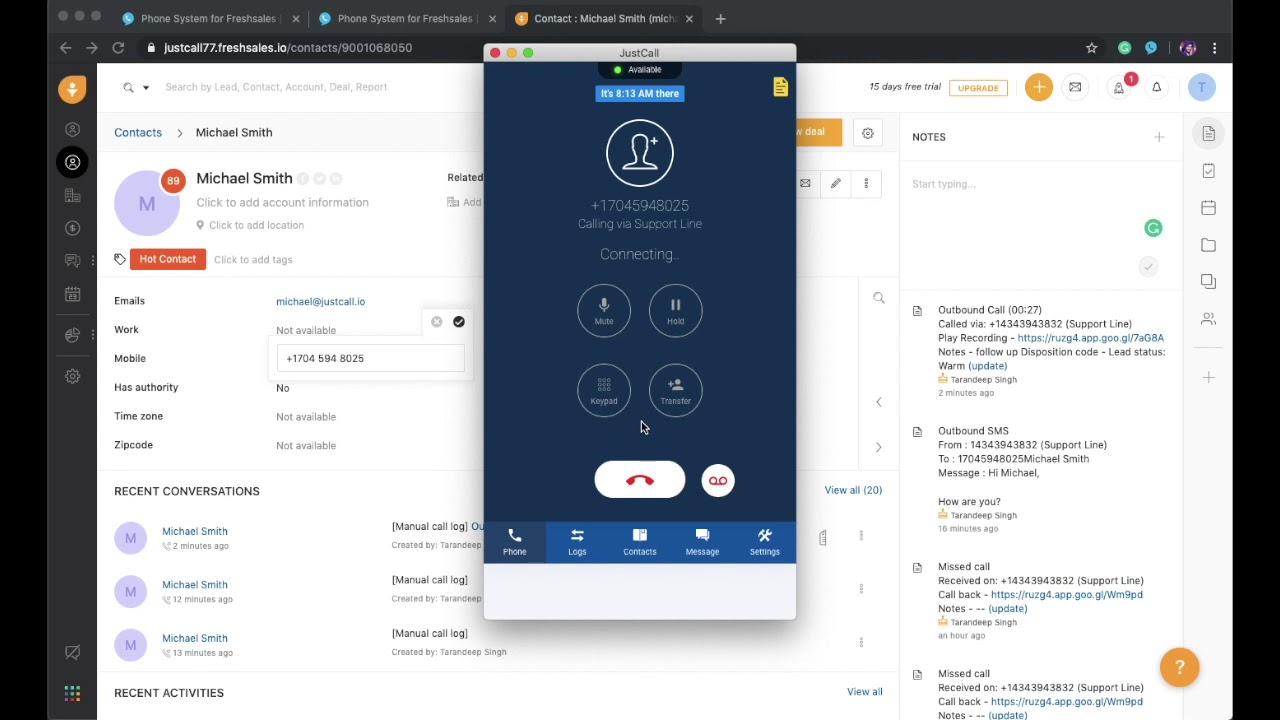The image size is (1280, 720).
Task: Open the Accounts sidebar icon
Action: click(x=72, y=195)
